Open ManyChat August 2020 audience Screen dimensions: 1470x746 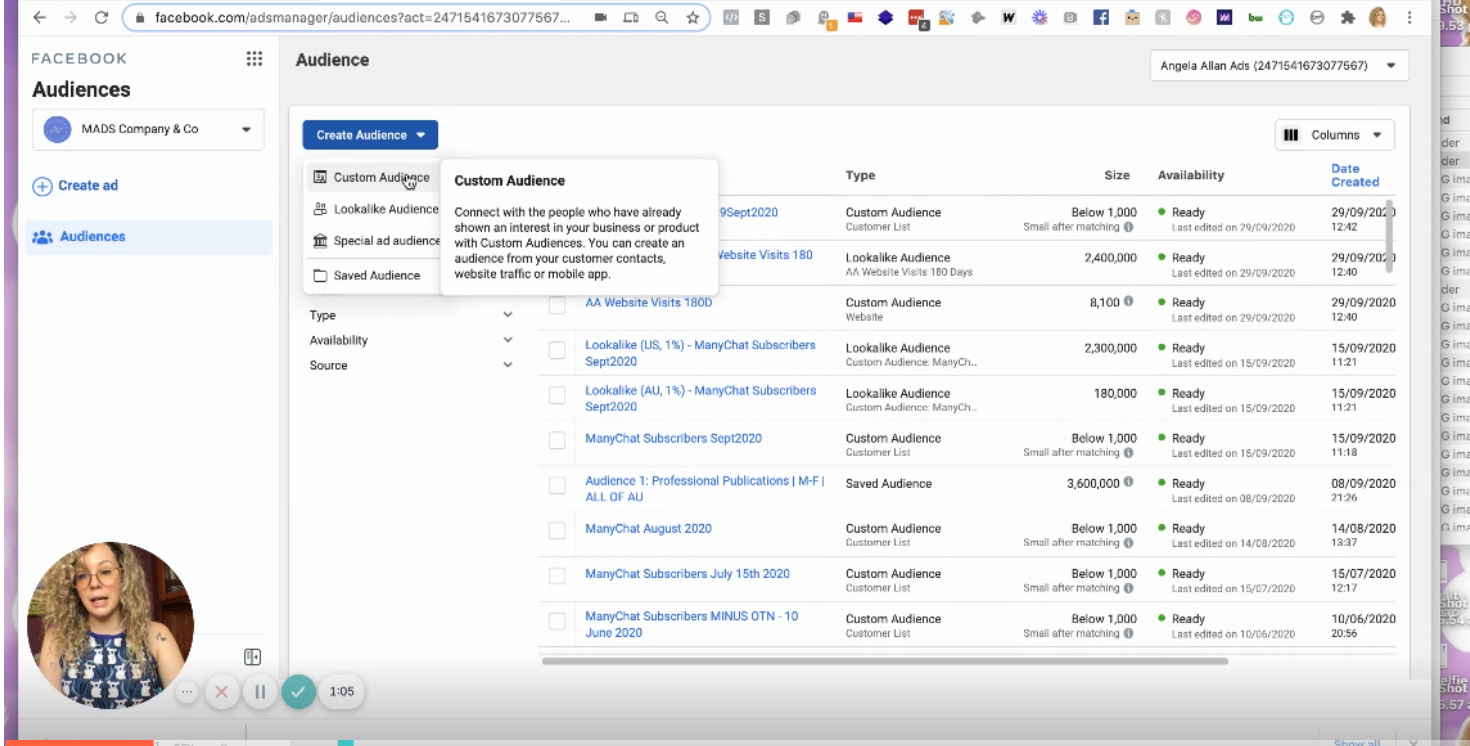648,528
